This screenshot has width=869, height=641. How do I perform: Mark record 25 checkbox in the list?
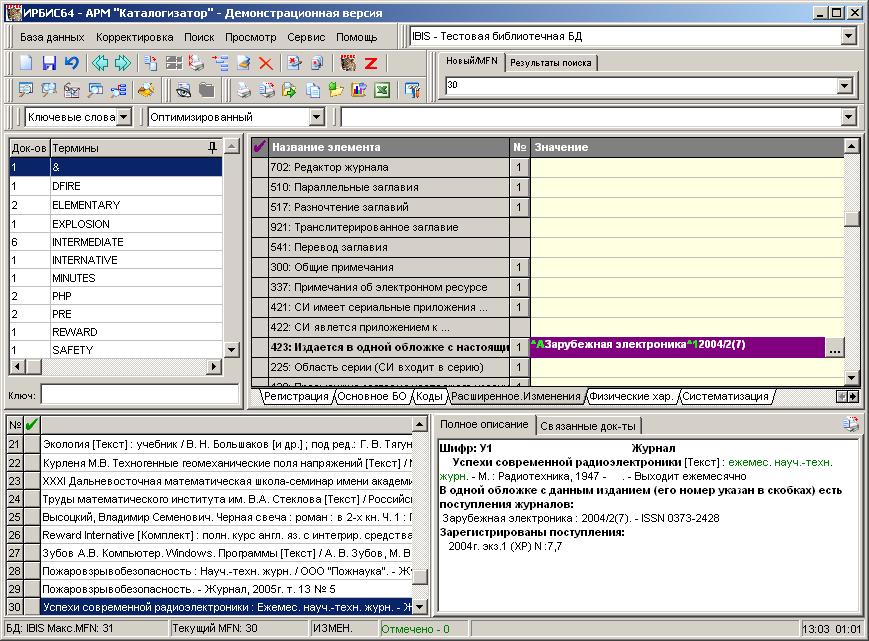click(x=32, y=517)
